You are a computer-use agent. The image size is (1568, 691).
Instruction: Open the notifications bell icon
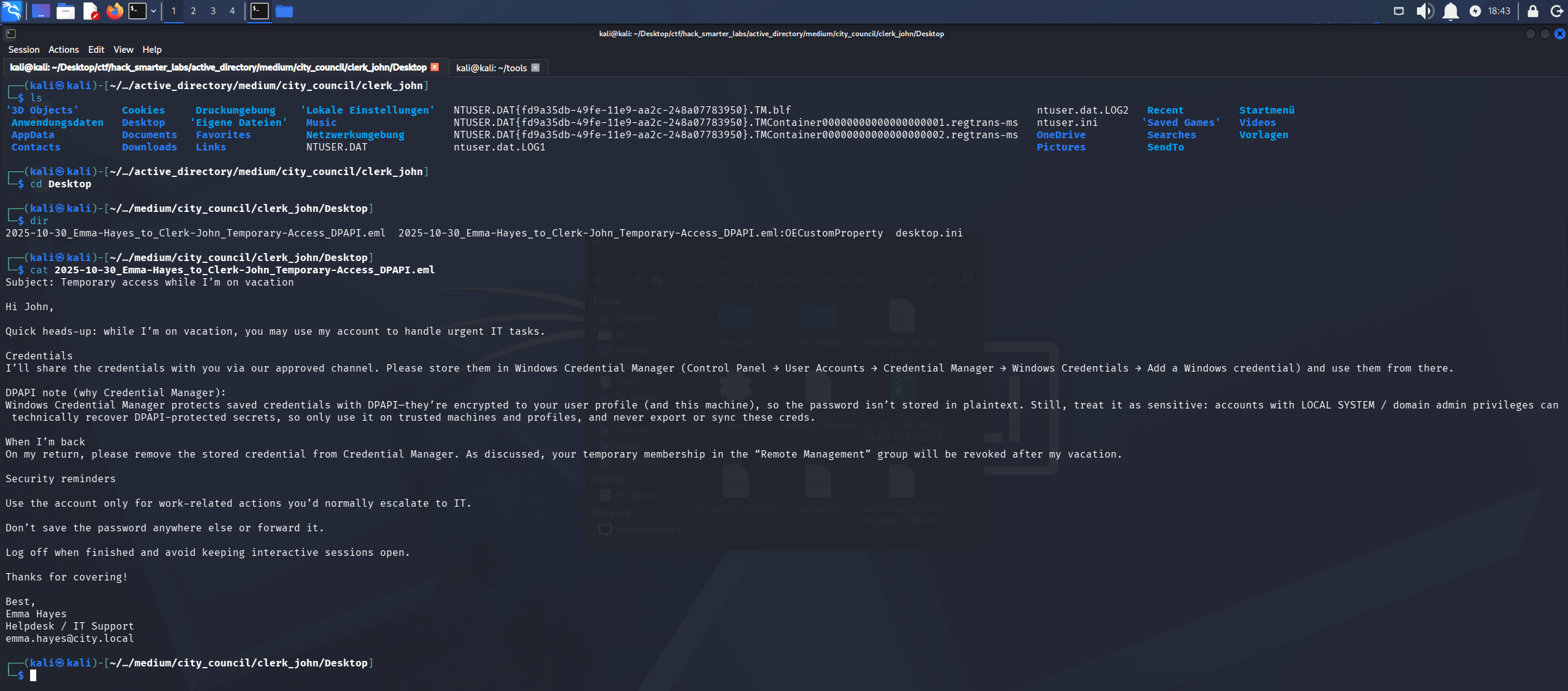tap(1451, 11)
